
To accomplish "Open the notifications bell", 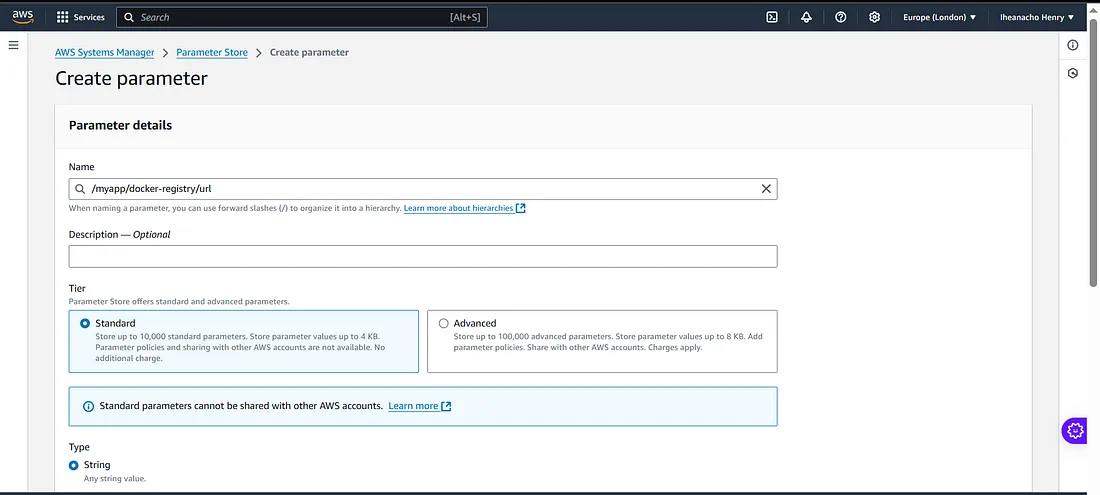I will coord(806,18).
